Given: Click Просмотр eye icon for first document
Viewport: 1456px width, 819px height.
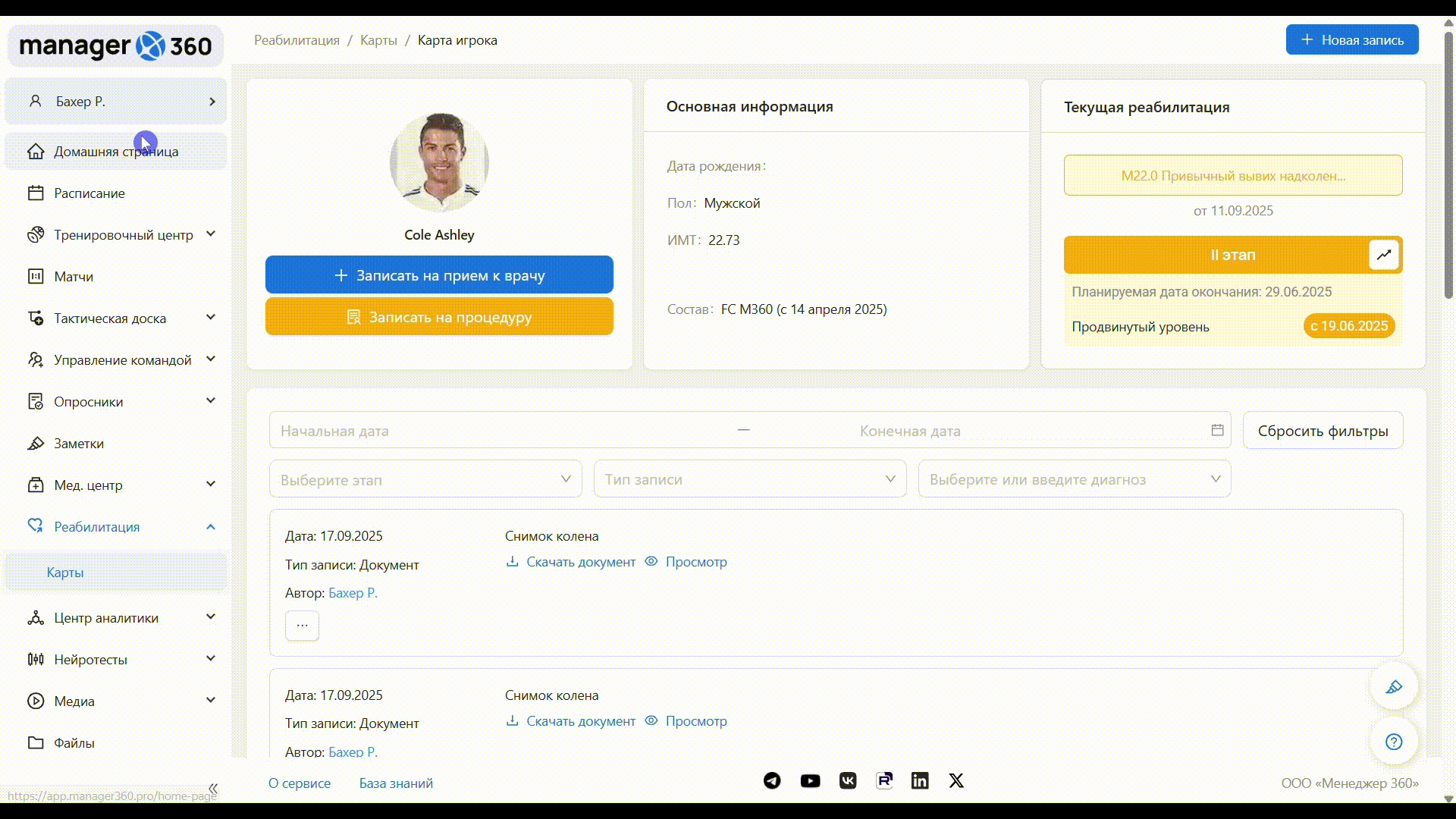Looking at the screenshot, I should click(651, 562).
